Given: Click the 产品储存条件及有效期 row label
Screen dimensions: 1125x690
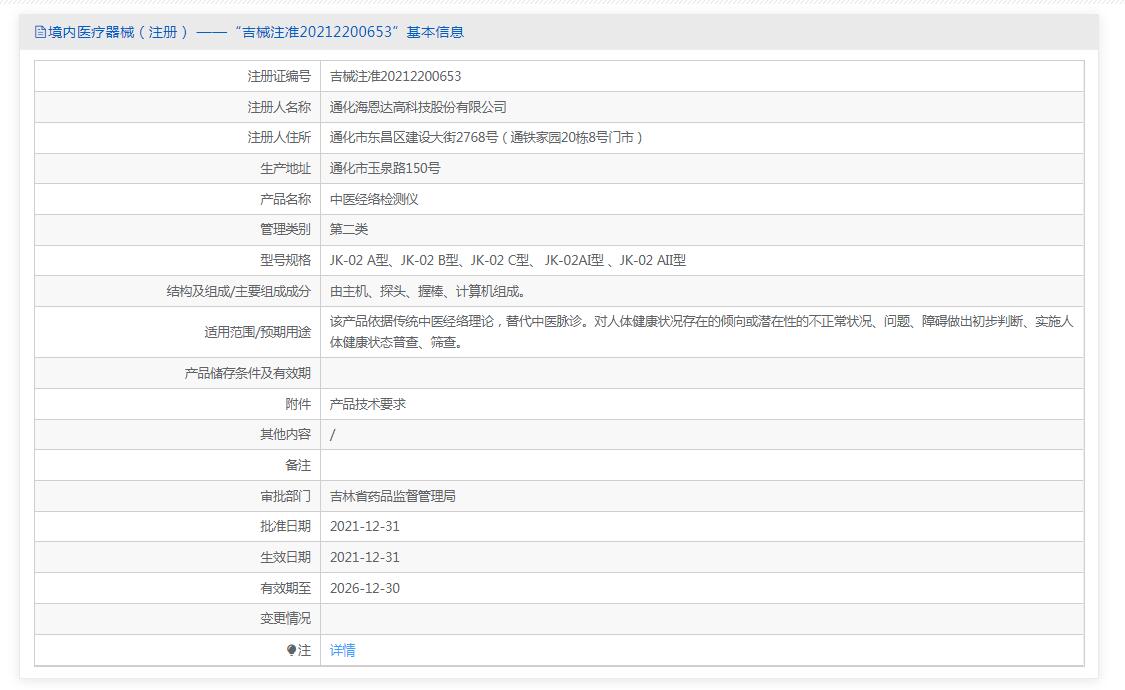Looking at the screenshot, I should [247, 373].
